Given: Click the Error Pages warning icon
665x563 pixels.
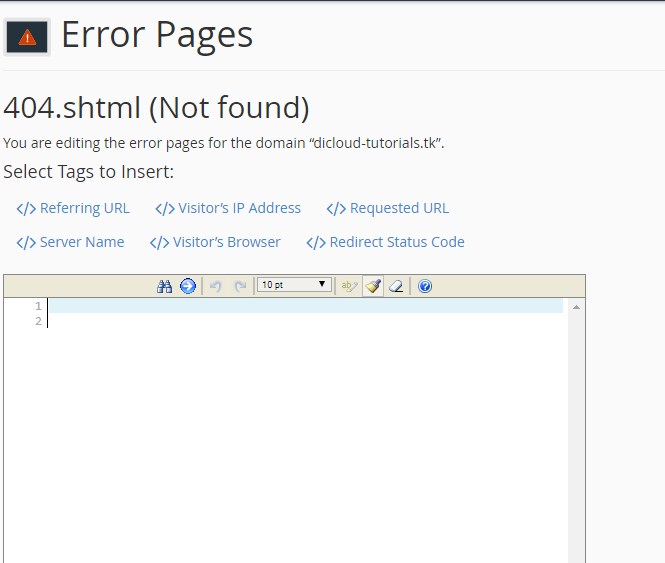Looking at the screenshot, I should tap(27, 37).
